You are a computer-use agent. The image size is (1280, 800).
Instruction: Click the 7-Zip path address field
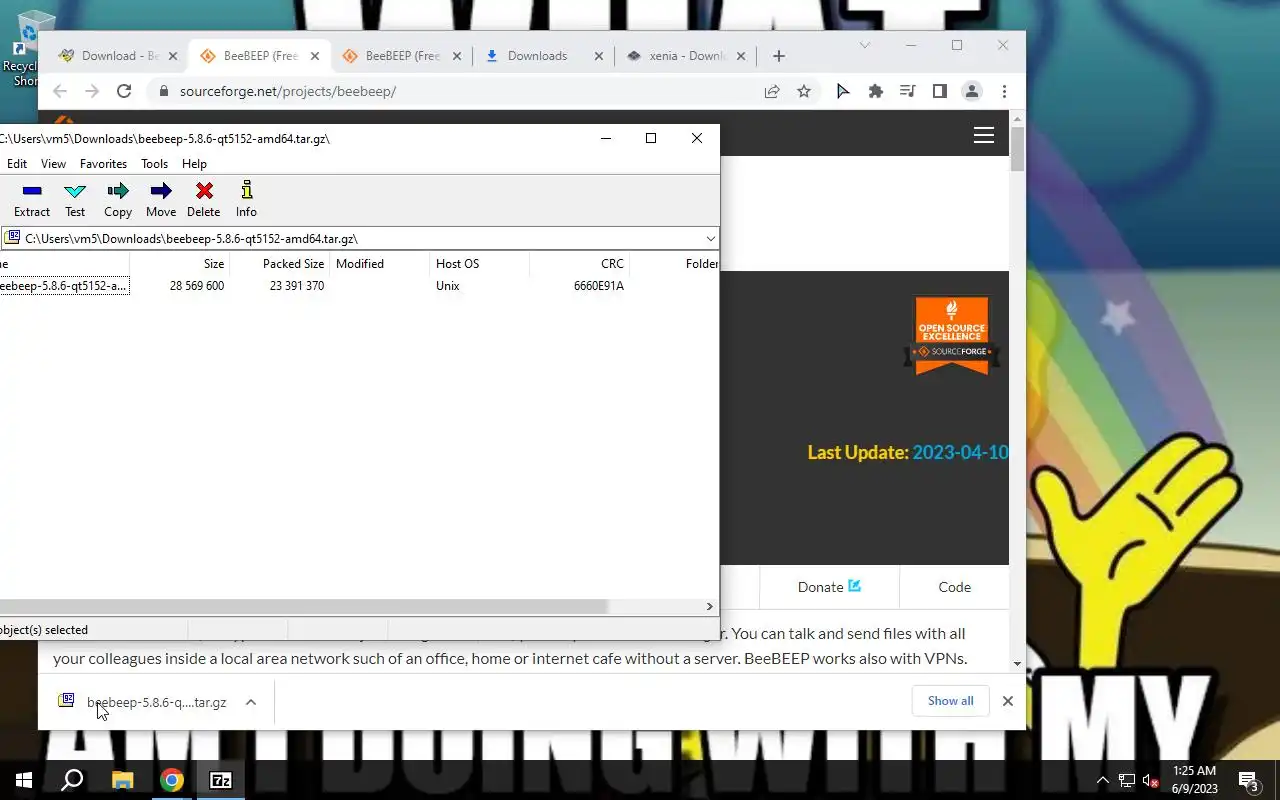[360, 239]
